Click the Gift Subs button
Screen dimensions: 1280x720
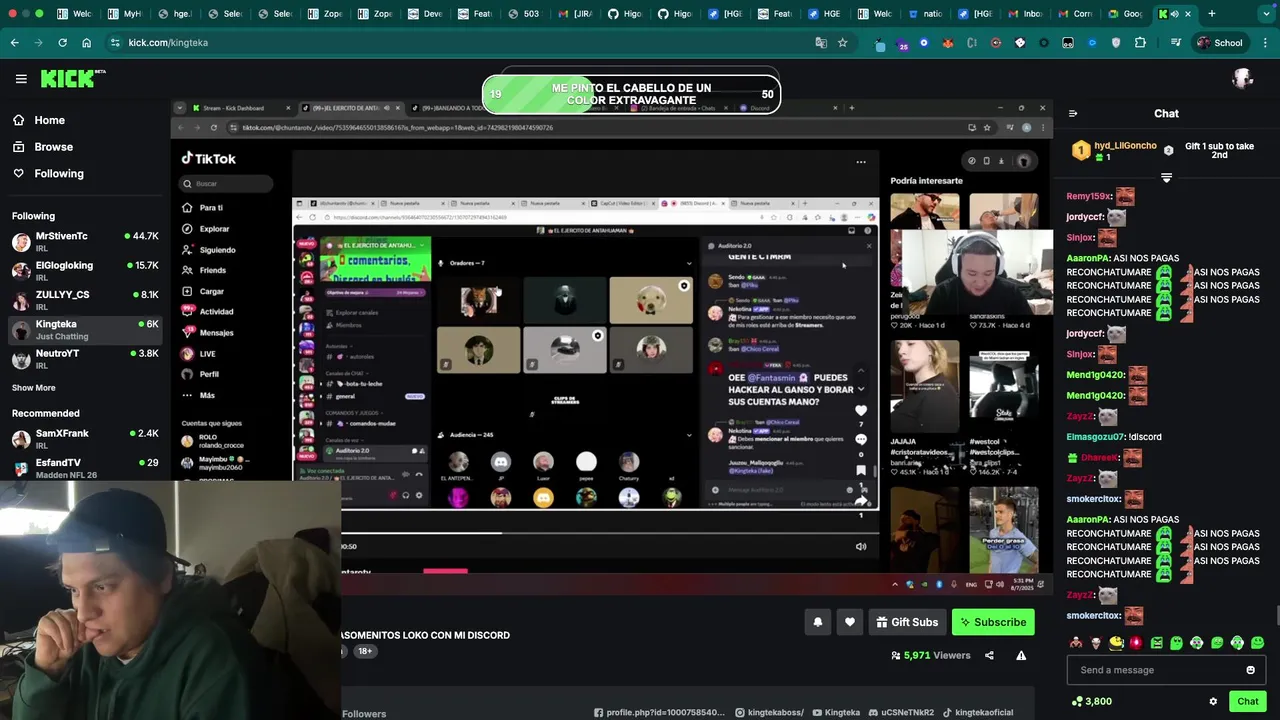coord(907,622)
